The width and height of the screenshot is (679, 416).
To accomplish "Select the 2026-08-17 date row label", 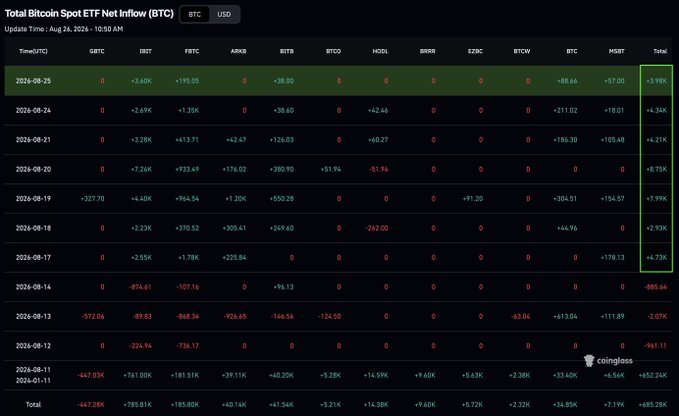I will click(x=33, y=258).
